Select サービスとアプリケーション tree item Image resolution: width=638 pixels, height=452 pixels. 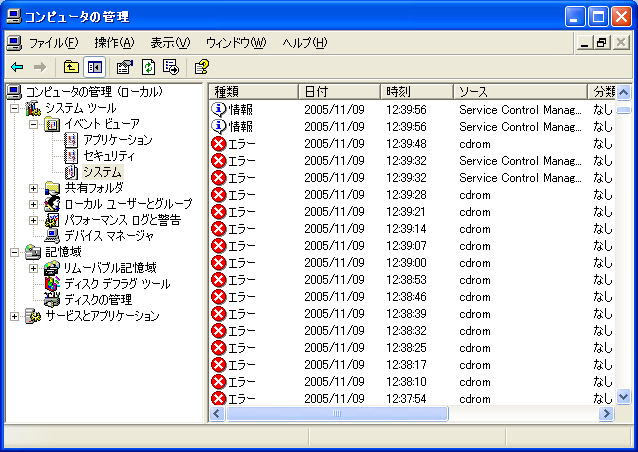pyautogui.click(x=102, y=316)
